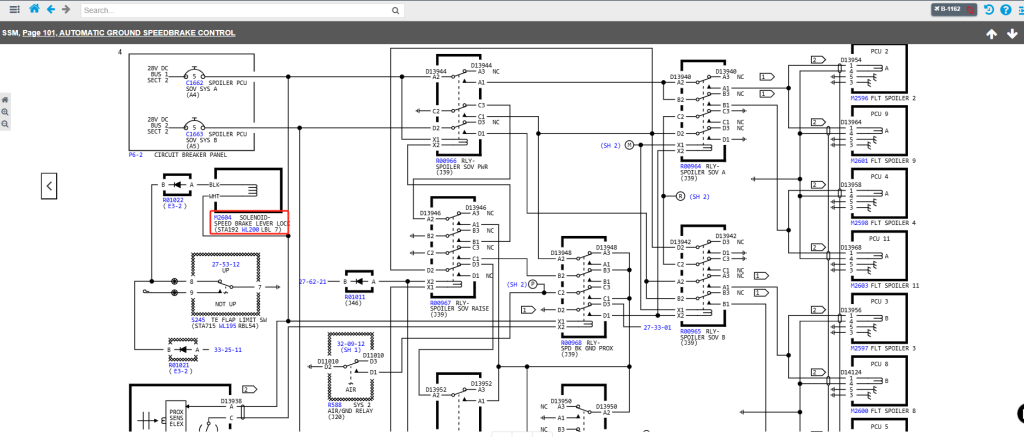
Task: Follow the (SH 2) link beside circle M
Action: pyautogui.click(x=611, y=145)
